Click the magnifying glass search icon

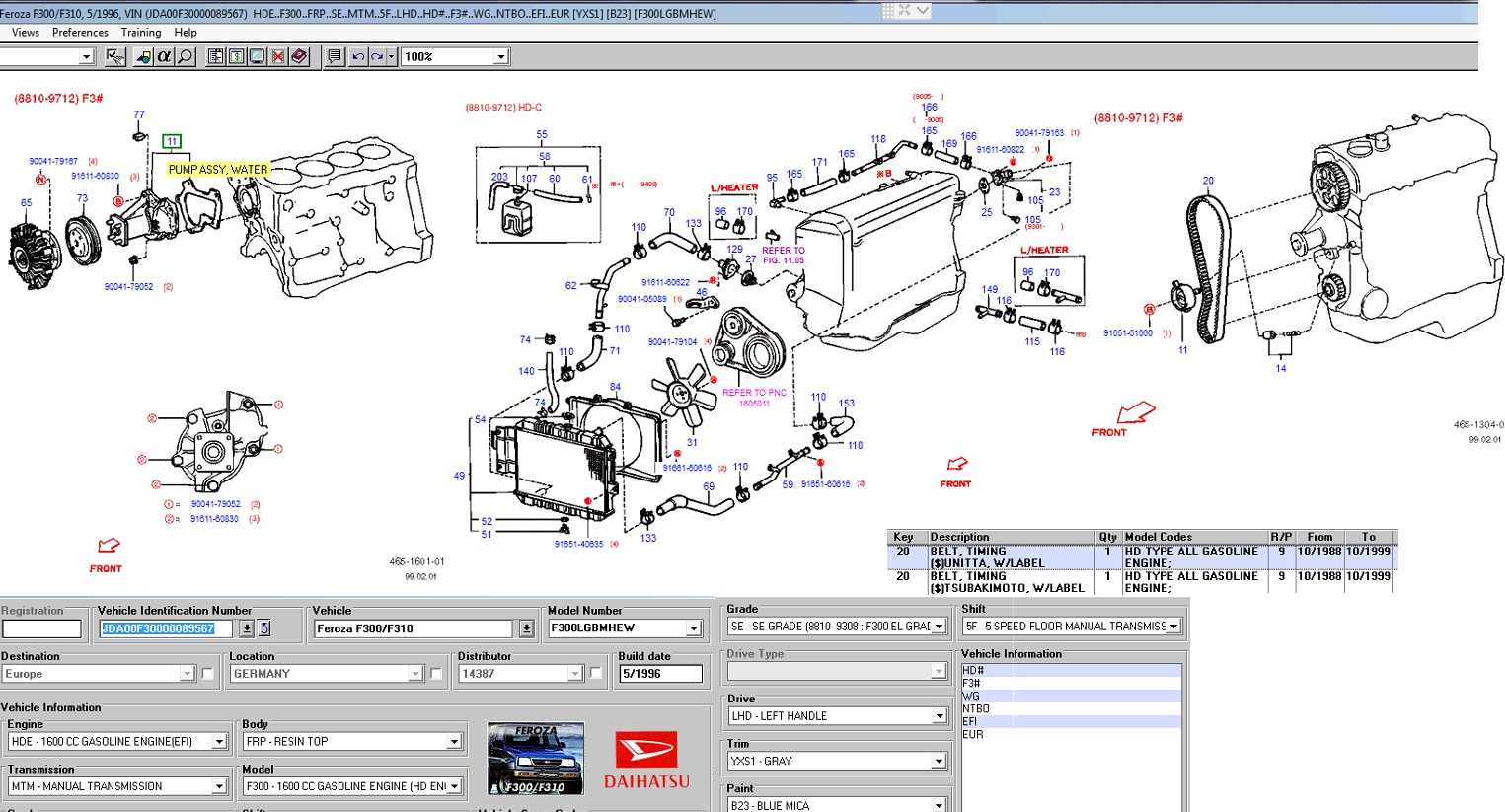(x=185, y=57)
